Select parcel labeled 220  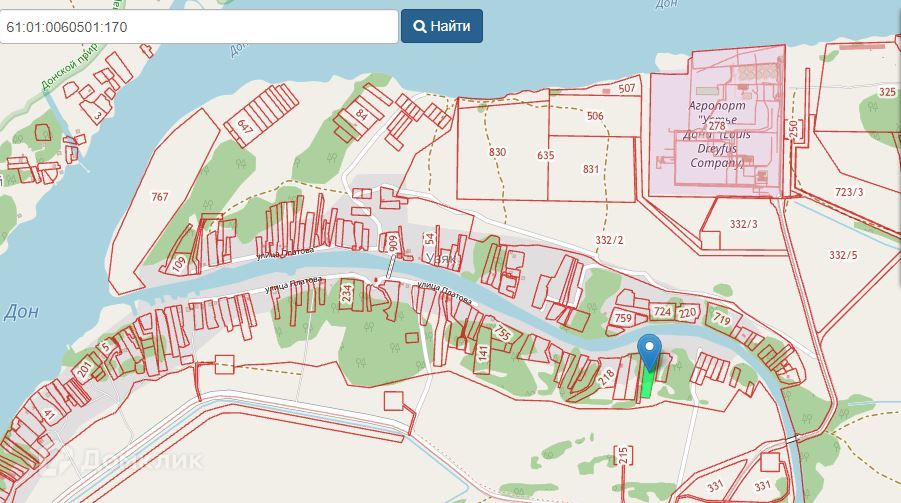point(687,313)
